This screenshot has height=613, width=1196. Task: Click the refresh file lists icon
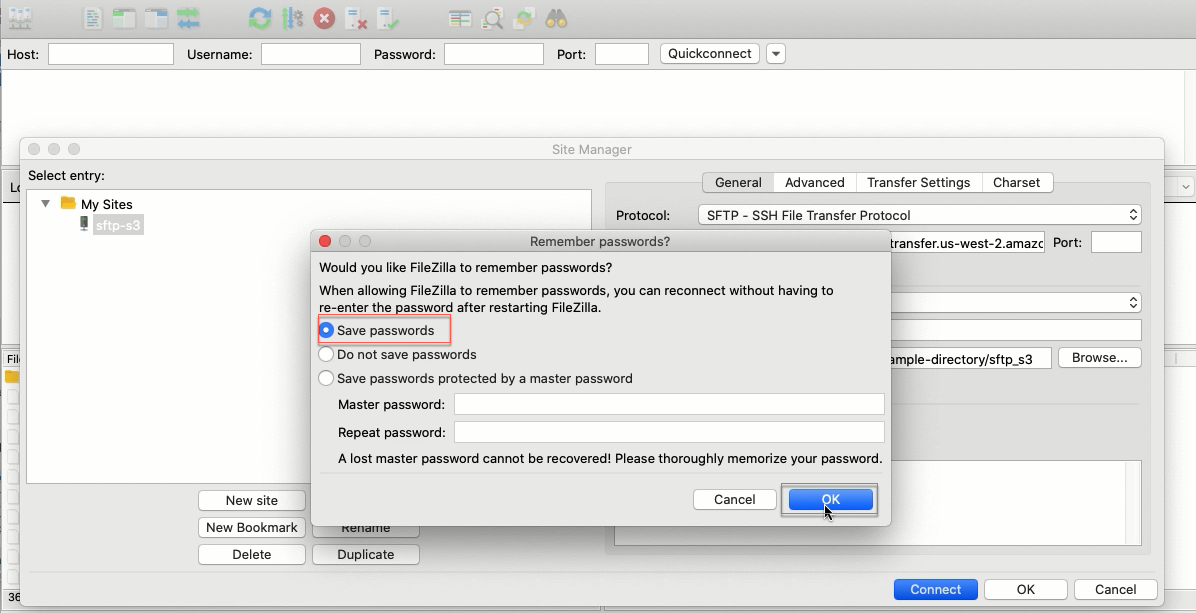260,18
